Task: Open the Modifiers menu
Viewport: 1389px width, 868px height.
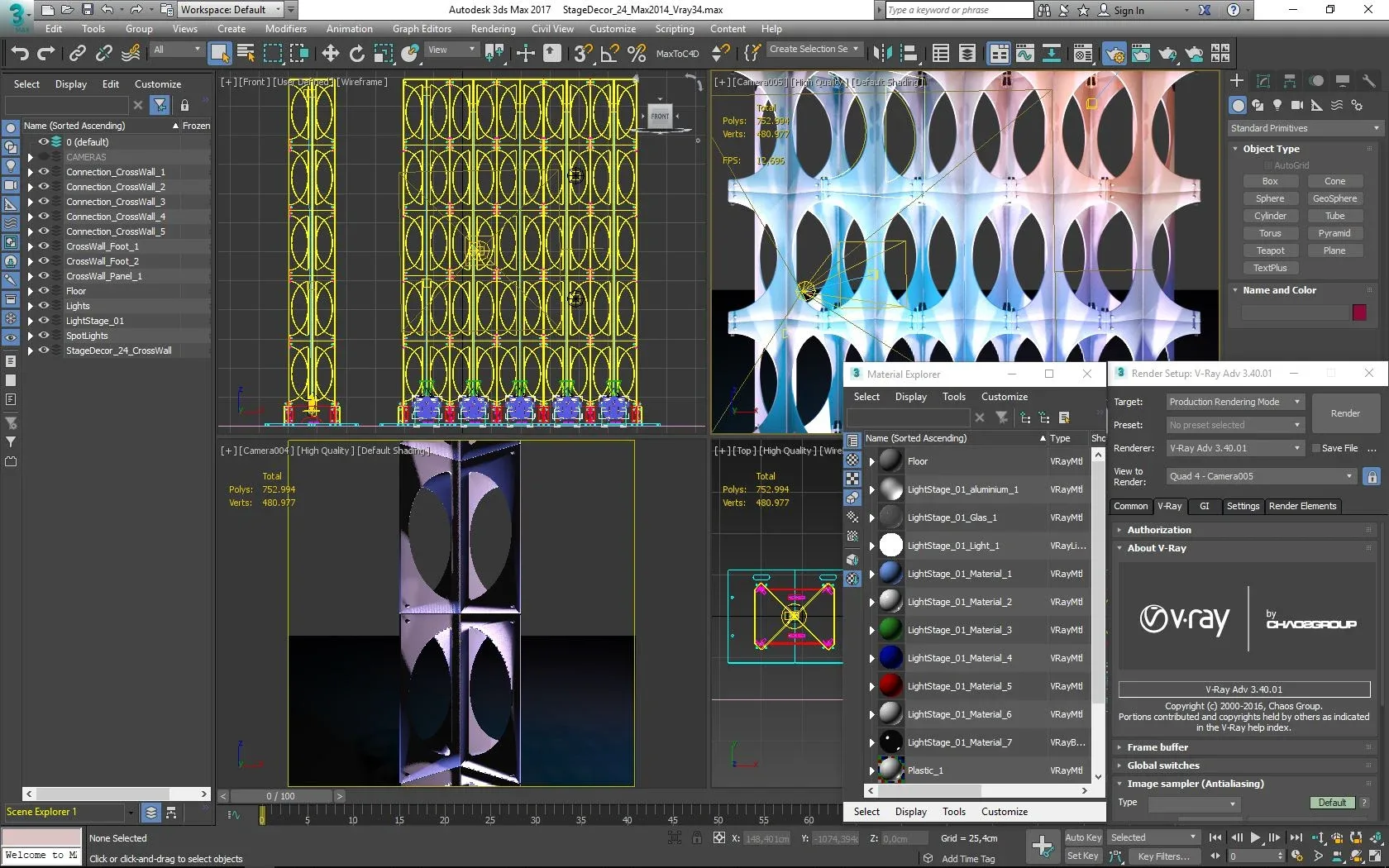Action: click(x=286, y=29)
